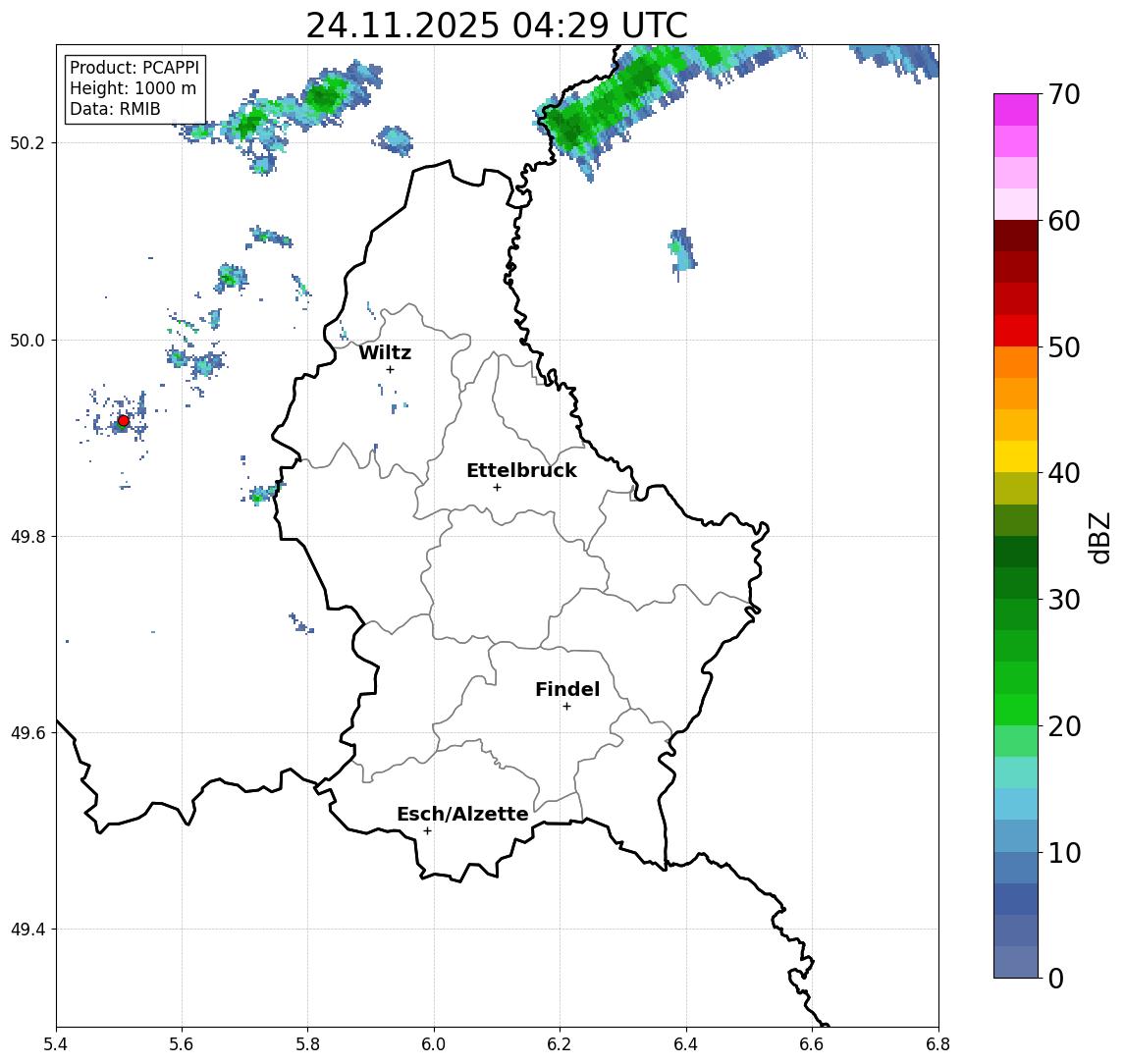Click the Ettelbruck label
Image resolution: width=1124 pixels, height=1064 pixels.
[x=521, y=470]
